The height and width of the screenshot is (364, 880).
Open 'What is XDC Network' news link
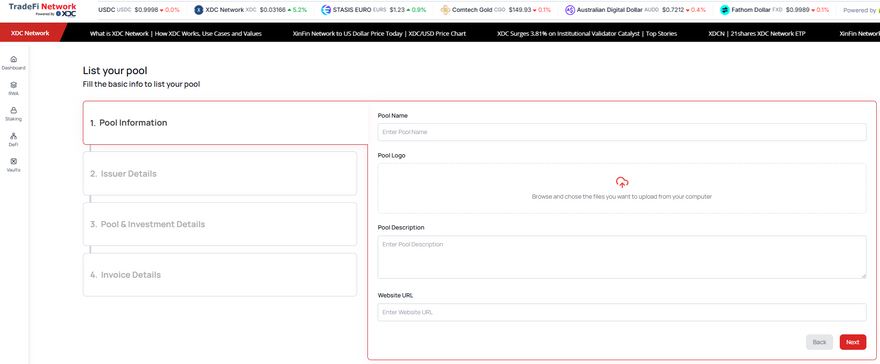tap(176, 34)
